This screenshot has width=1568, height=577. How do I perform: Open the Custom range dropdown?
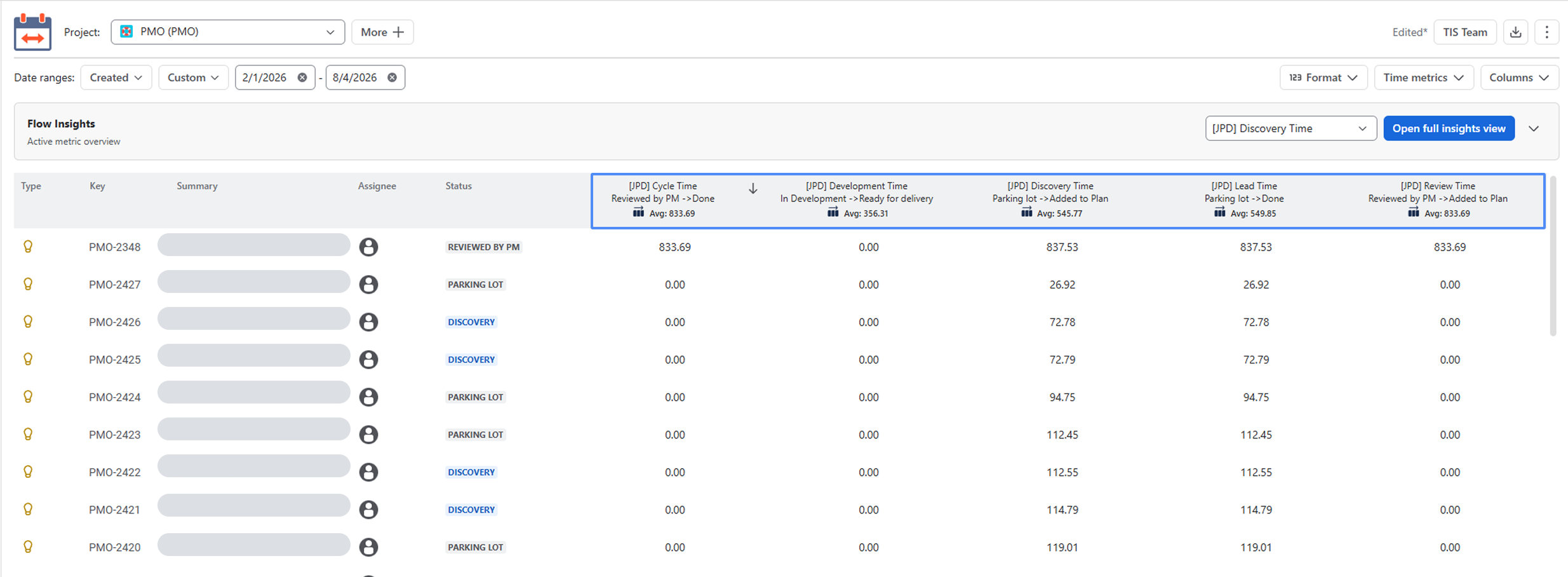tap(193, 78)
